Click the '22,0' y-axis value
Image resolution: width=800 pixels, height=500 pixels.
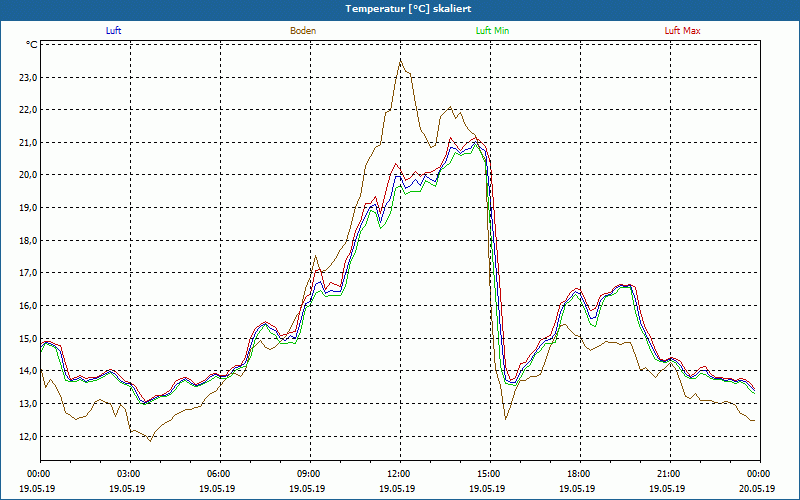click(x=28, y=110)
